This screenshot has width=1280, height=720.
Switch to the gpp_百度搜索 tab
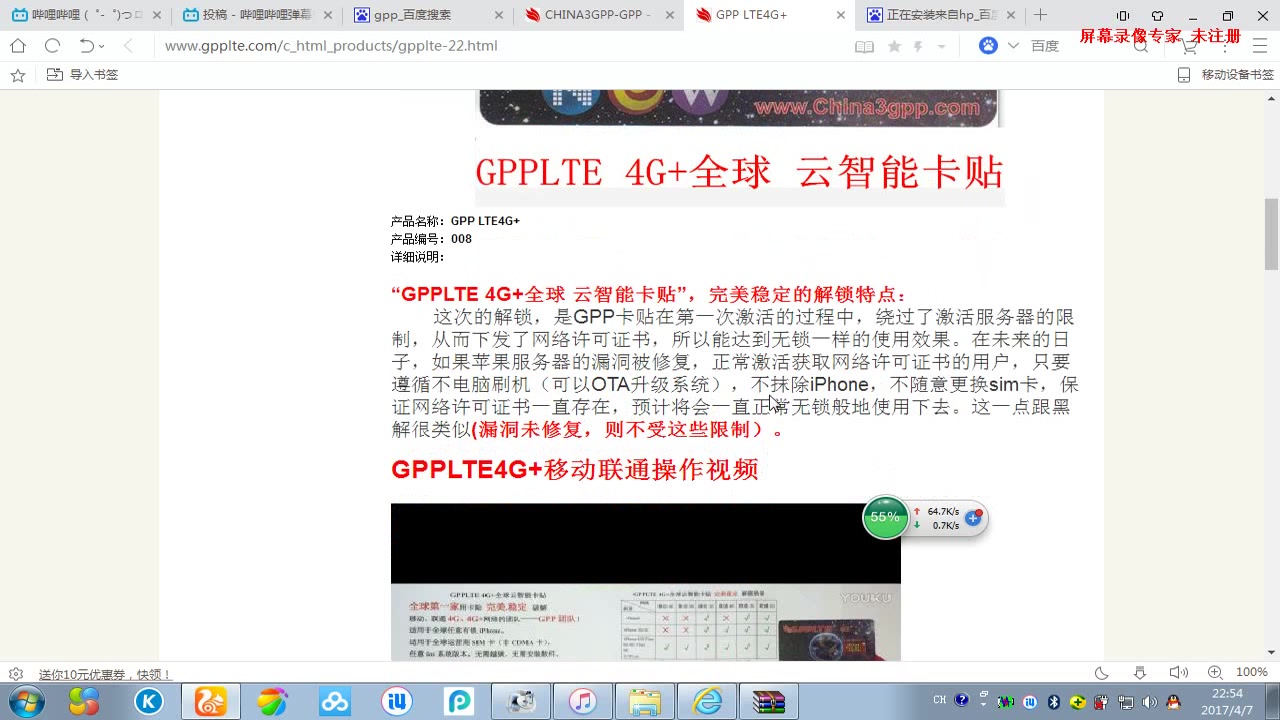point(428,15)
